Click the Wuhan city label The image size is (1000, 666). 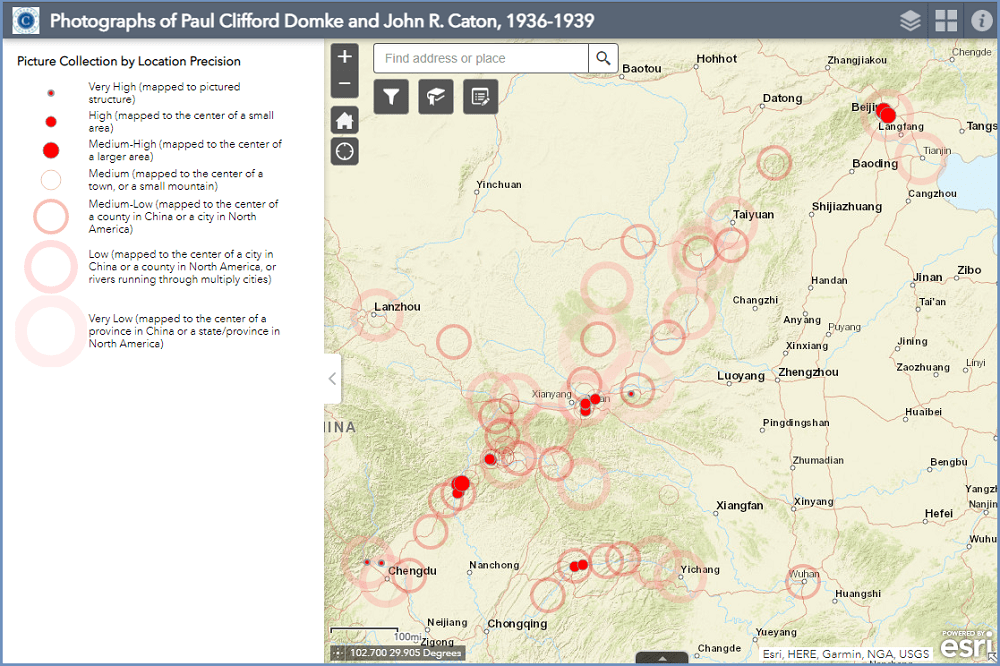click(x=804, y=574)
